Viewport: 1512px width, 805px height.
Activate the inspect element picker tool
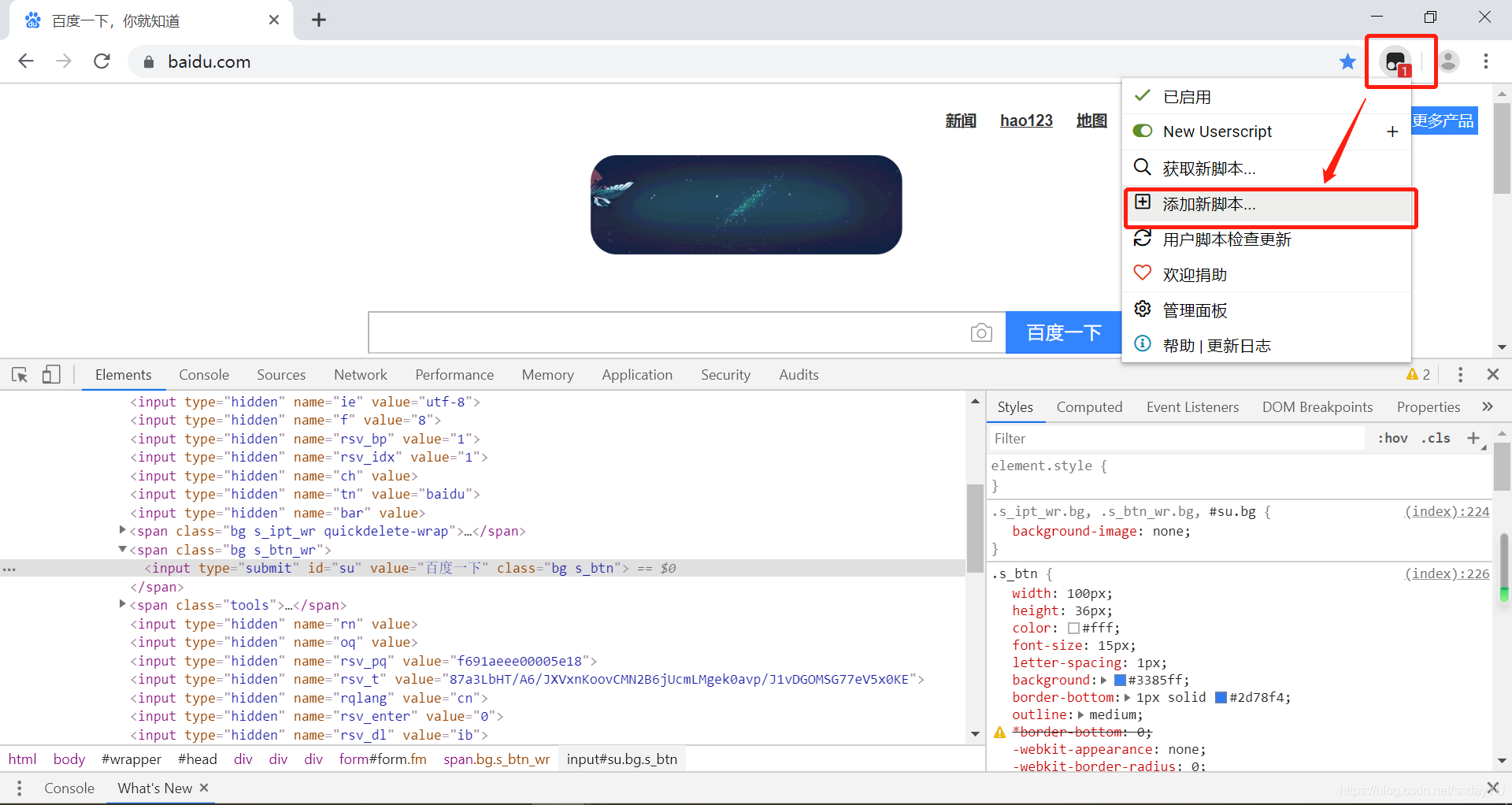pyautogui.click(x=20, y=375)
